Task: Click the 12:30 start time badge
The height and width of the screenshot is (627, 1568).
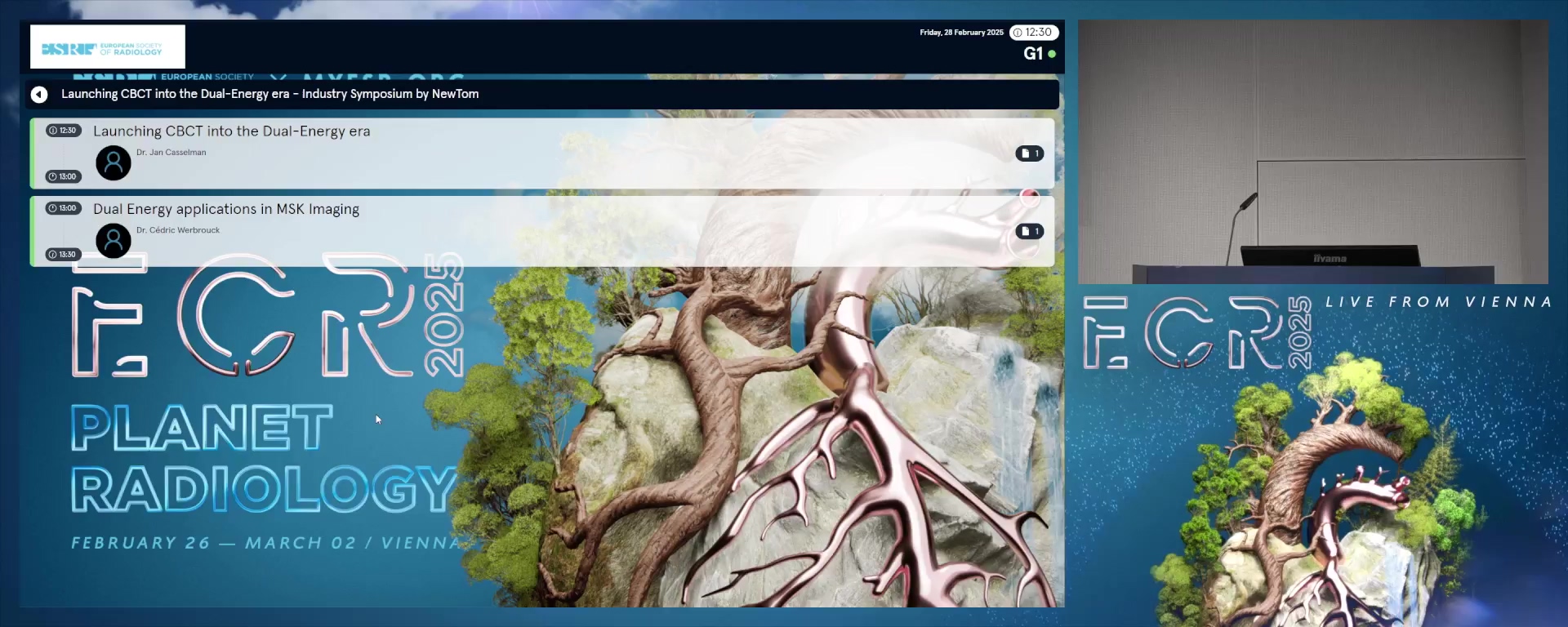Action: coord(63,131)
